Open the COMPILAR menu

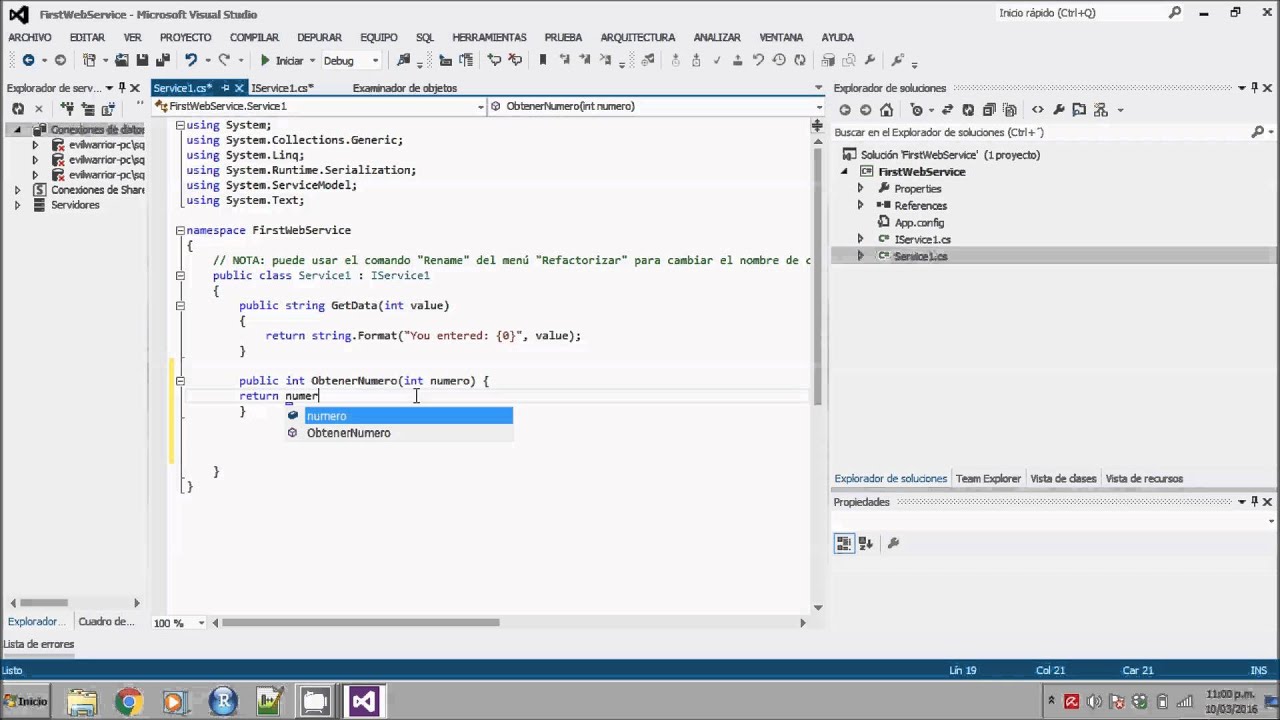(x=254, y=37)
